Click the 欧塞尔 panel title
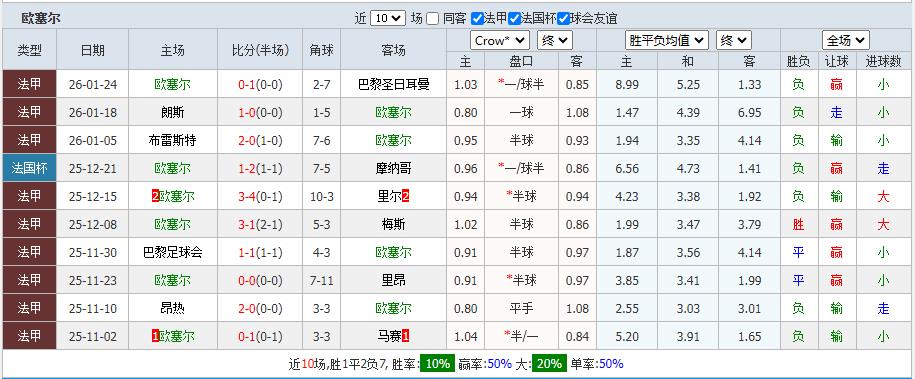The width and height of the screenshot is (915, 379). pos(41,19)
